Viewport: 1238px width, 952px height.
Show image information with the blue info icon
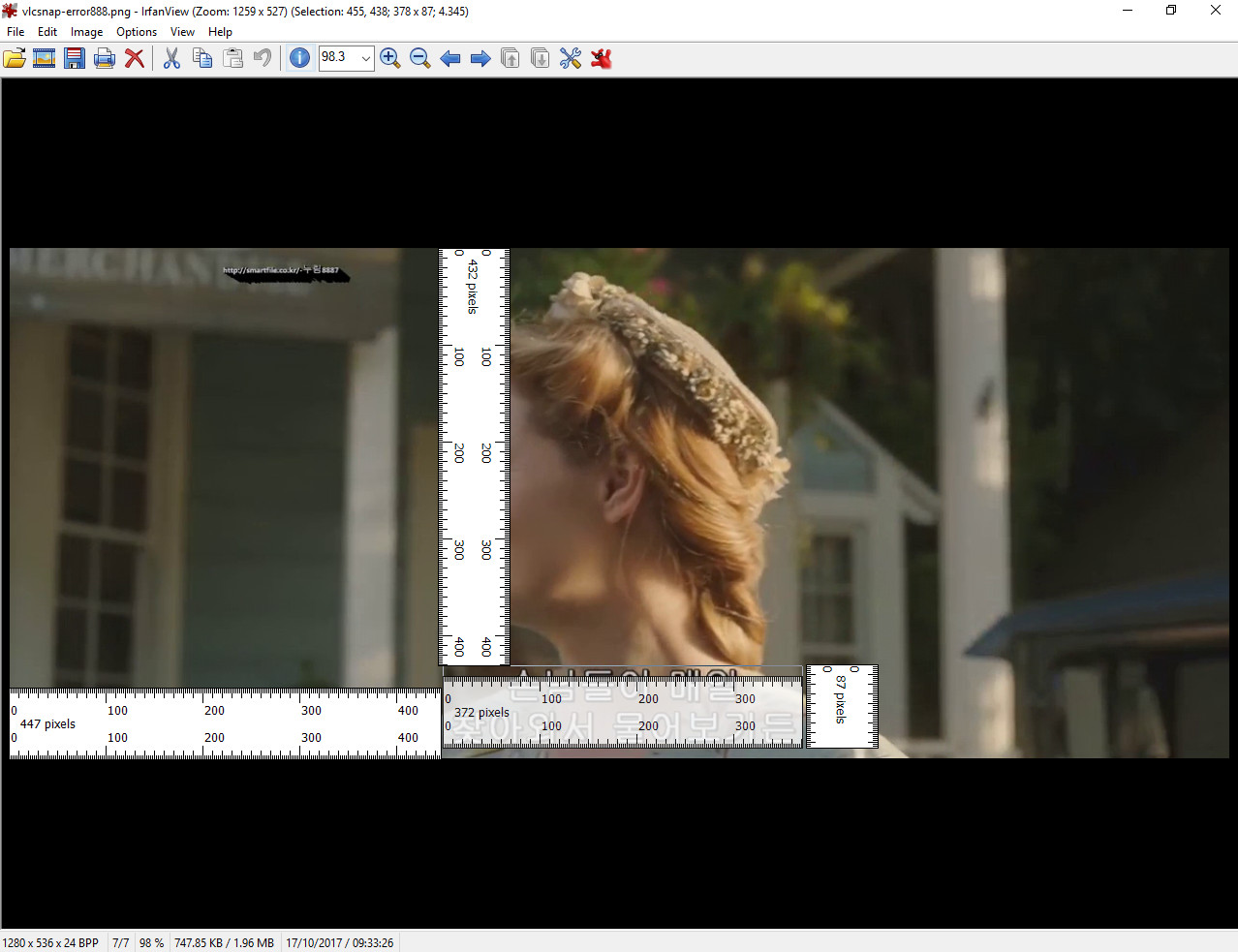click(x=300, y=58)
